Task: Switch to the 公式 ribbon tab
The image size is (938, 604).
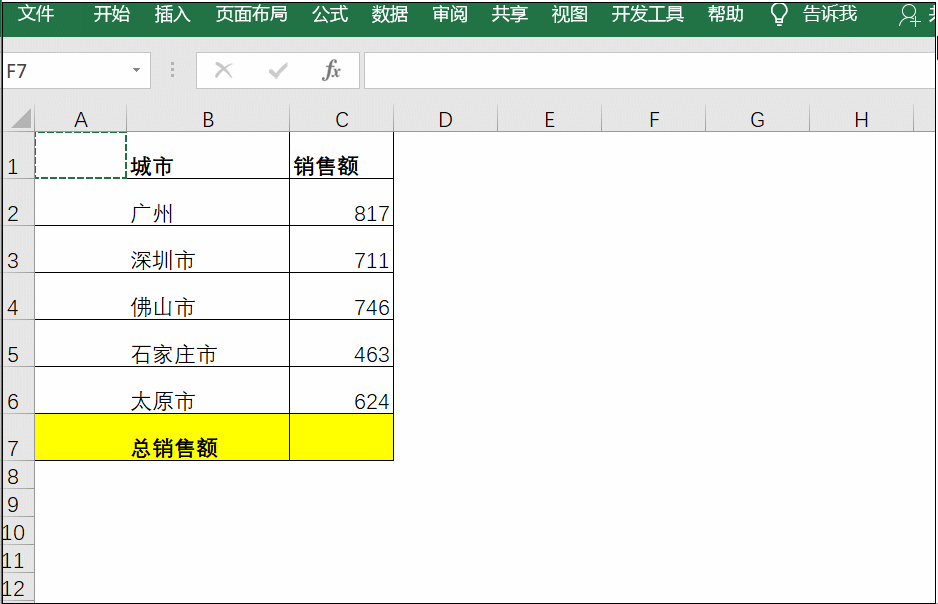Action: pos(329,15)
